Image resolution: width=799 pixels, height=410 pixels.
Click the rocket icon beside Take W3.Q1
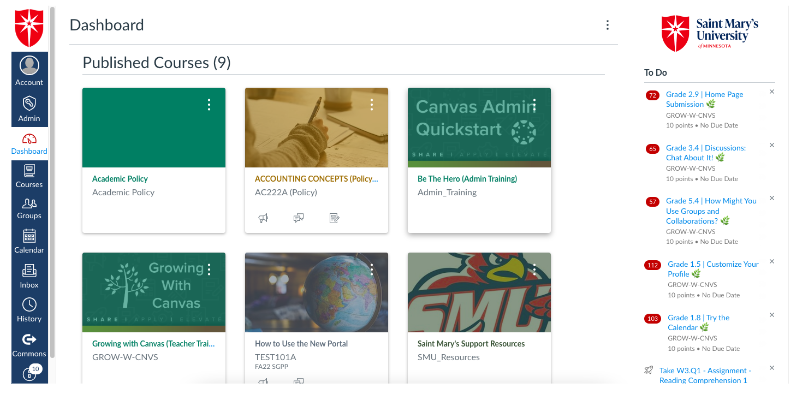pyautogui.click(x=649, y=371)
